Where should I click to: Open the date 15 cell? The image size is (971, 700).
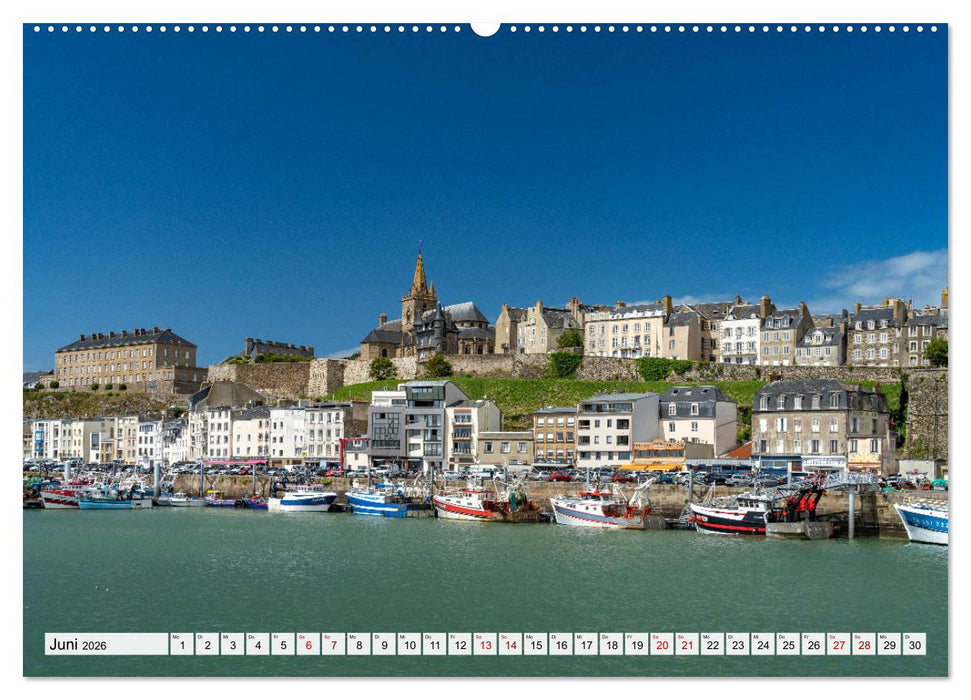[x=535, y=646]
